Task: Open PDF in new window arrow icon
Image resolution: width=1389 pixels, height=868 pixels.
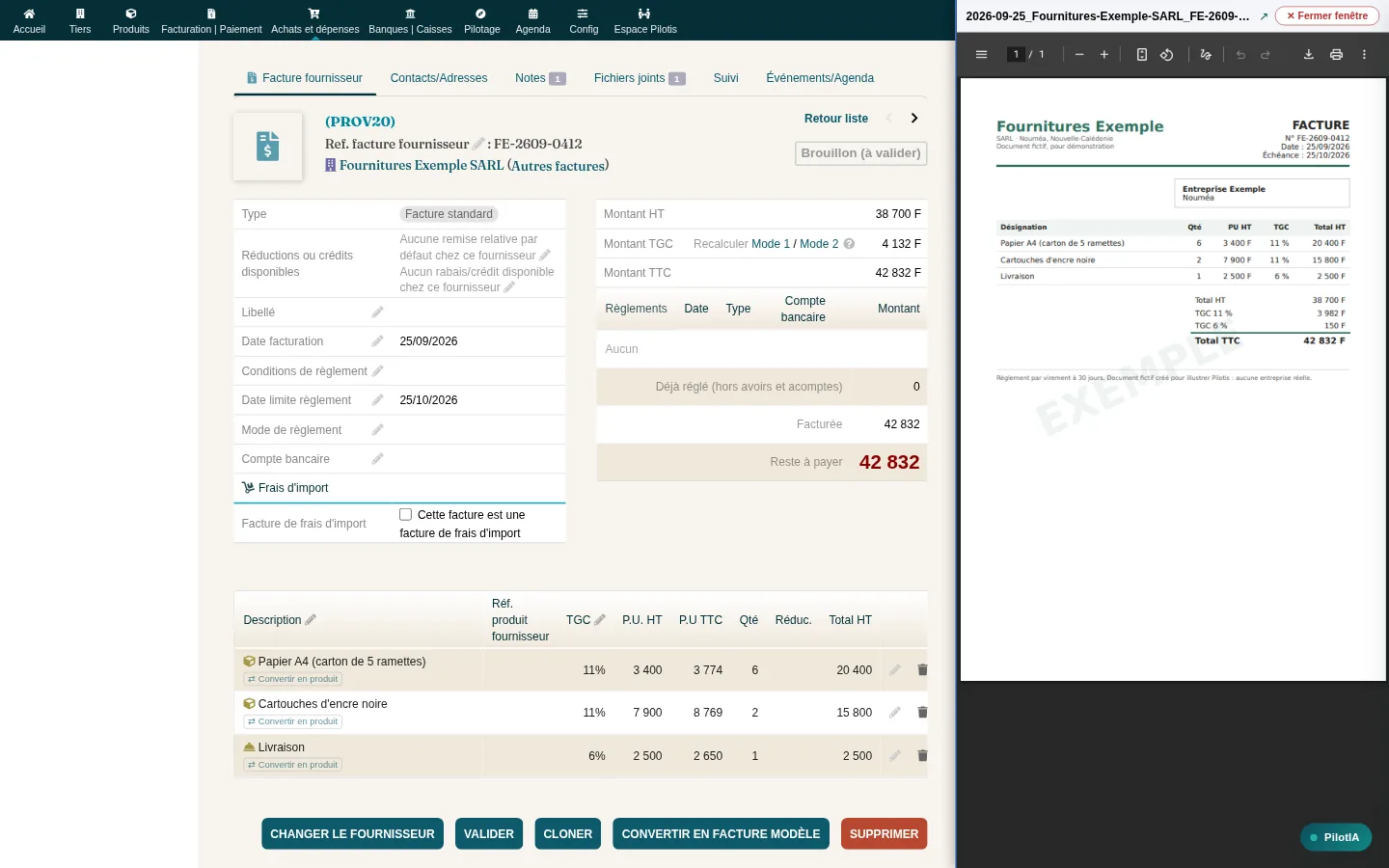Action: point(1264,16)
